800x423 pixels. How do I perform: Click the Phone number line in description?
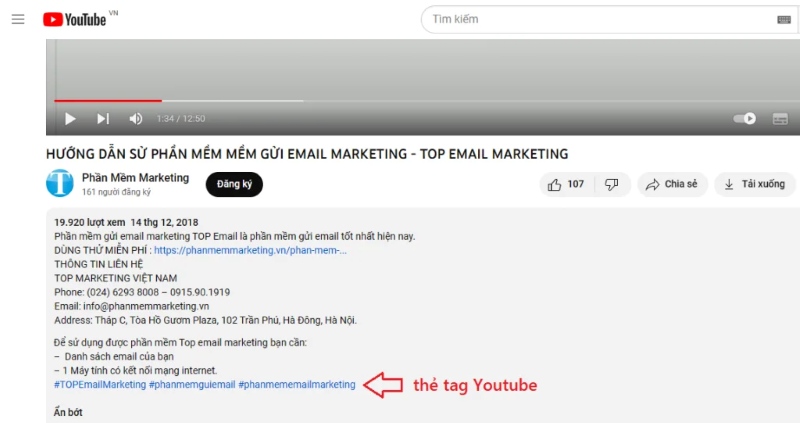142,292
